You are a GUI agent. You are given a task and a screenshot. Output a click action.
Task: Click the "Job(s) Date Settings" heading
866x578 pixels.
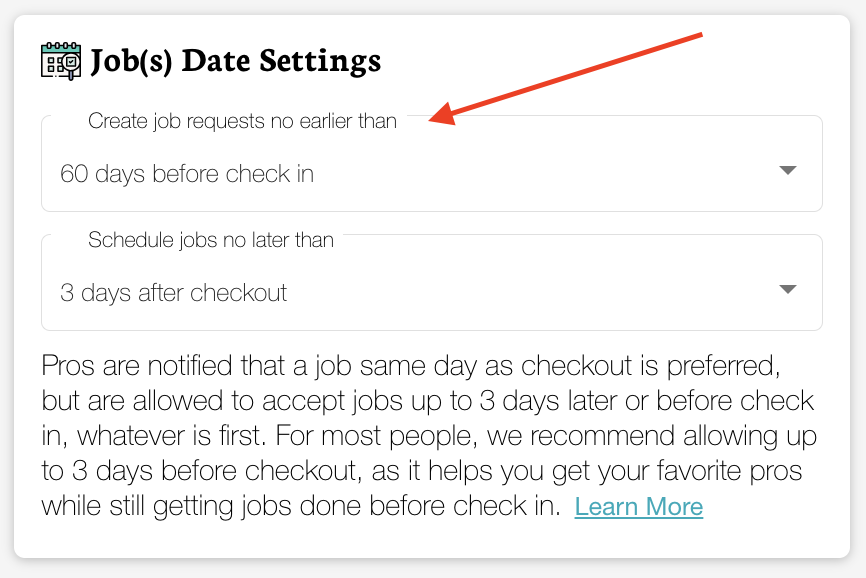tap(236, 61)
